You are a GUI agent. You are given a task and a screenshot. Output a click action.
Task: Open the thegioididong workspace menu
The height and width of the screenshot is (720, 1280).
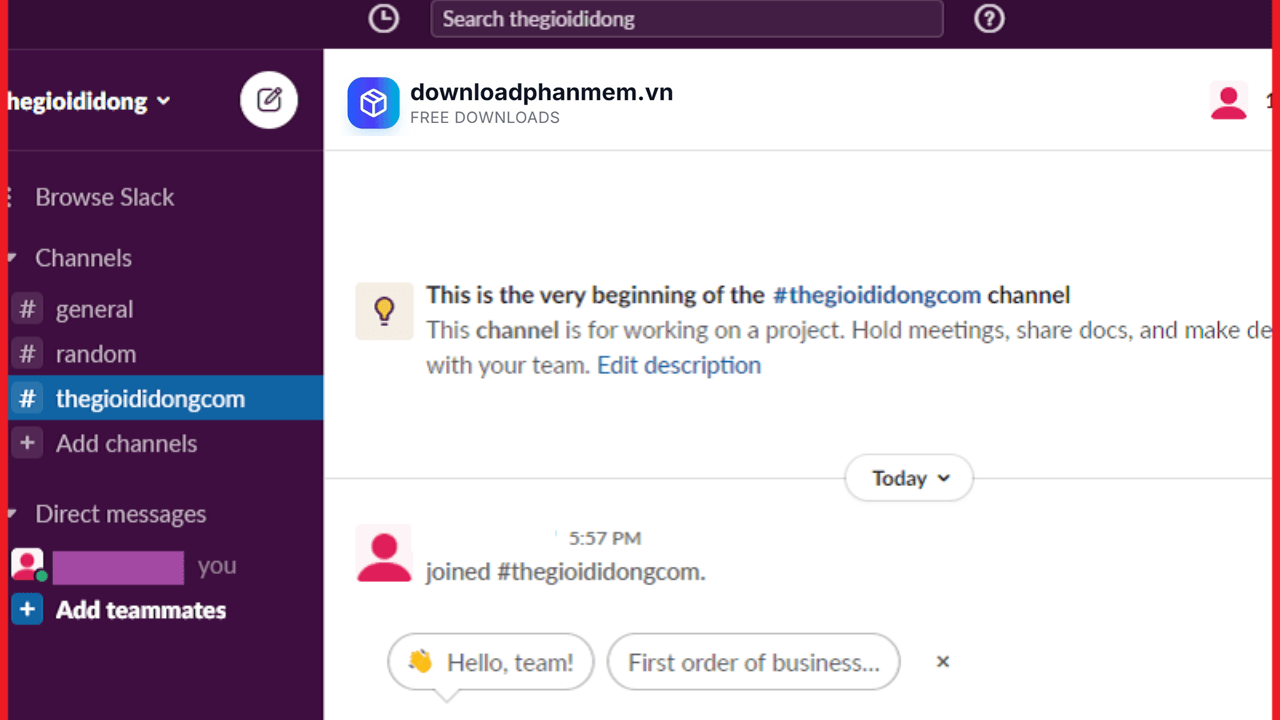point(90,101)
